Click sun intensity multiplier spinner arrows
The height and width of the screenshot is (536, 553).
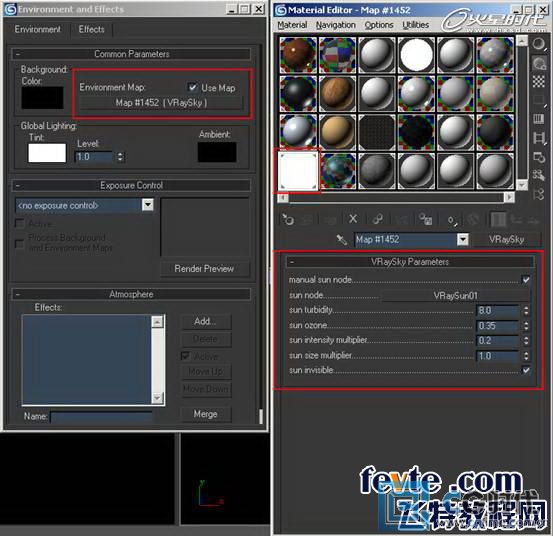[526, 341]
